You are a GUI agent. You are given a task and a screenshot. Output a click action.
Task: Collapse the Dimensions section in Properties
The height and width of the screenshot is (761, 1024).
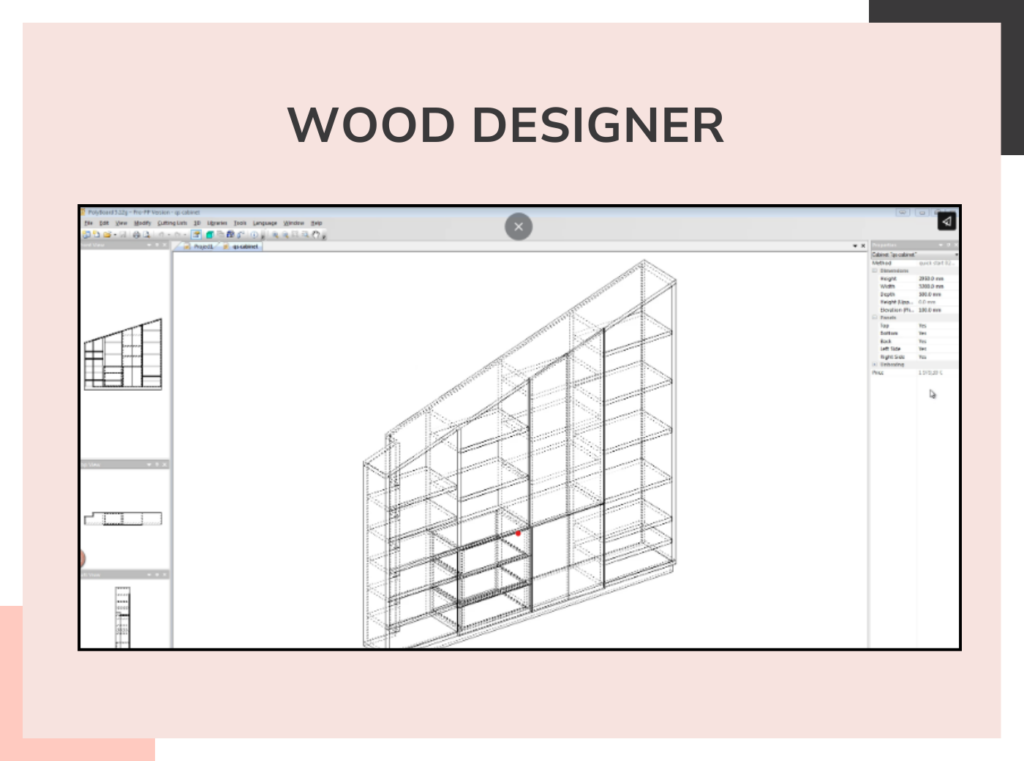875,271
